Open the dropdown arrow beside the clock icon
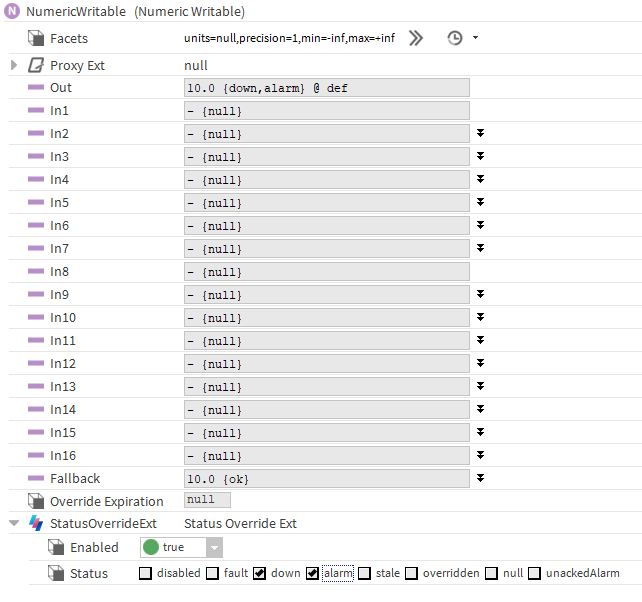642x602 pixels. [475, 38]
